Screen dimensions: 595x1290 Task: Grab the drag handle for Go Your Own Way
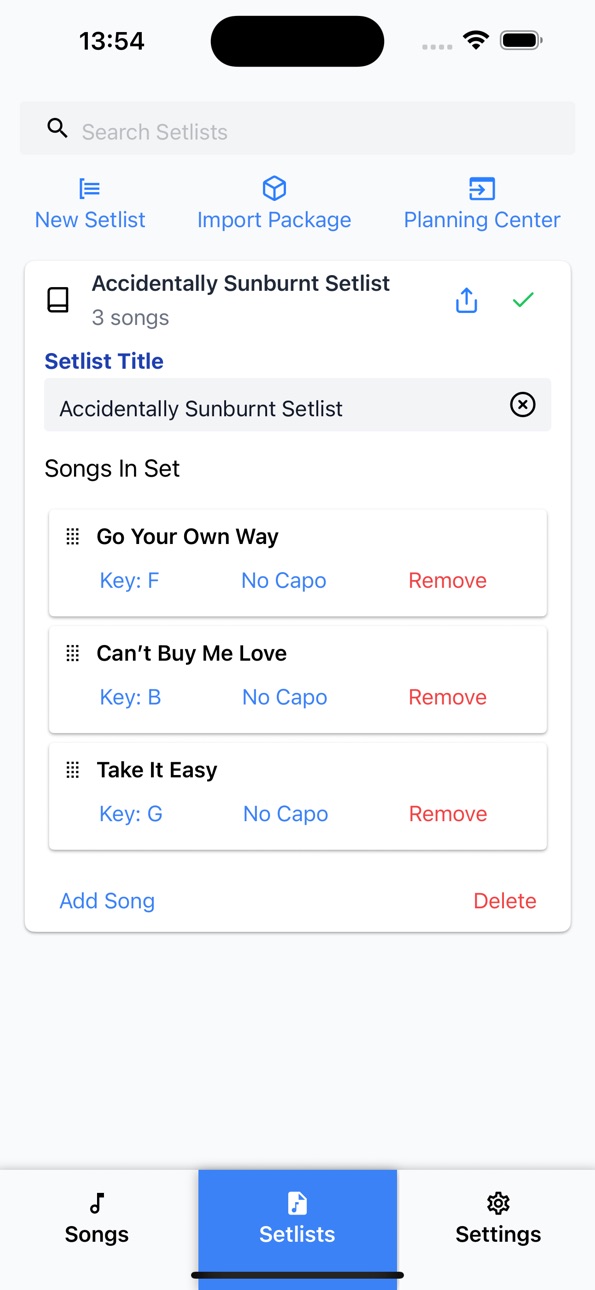point(72,537)
